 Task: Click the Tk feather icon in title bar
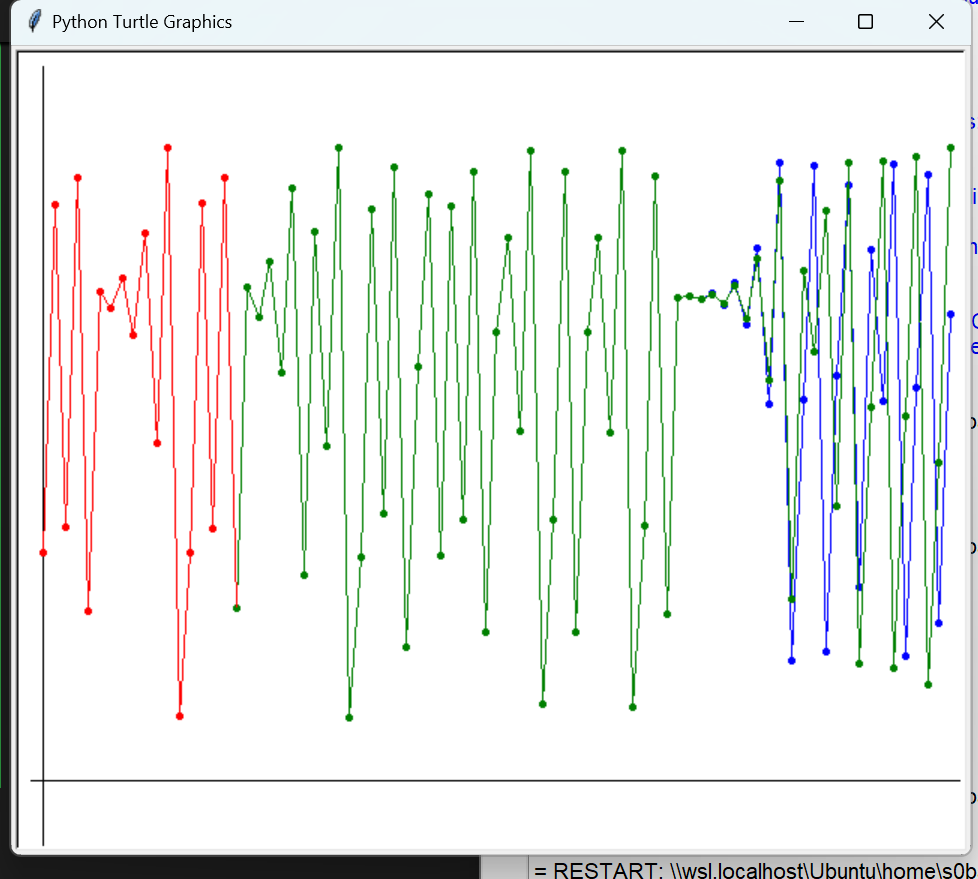click(34, 21)
